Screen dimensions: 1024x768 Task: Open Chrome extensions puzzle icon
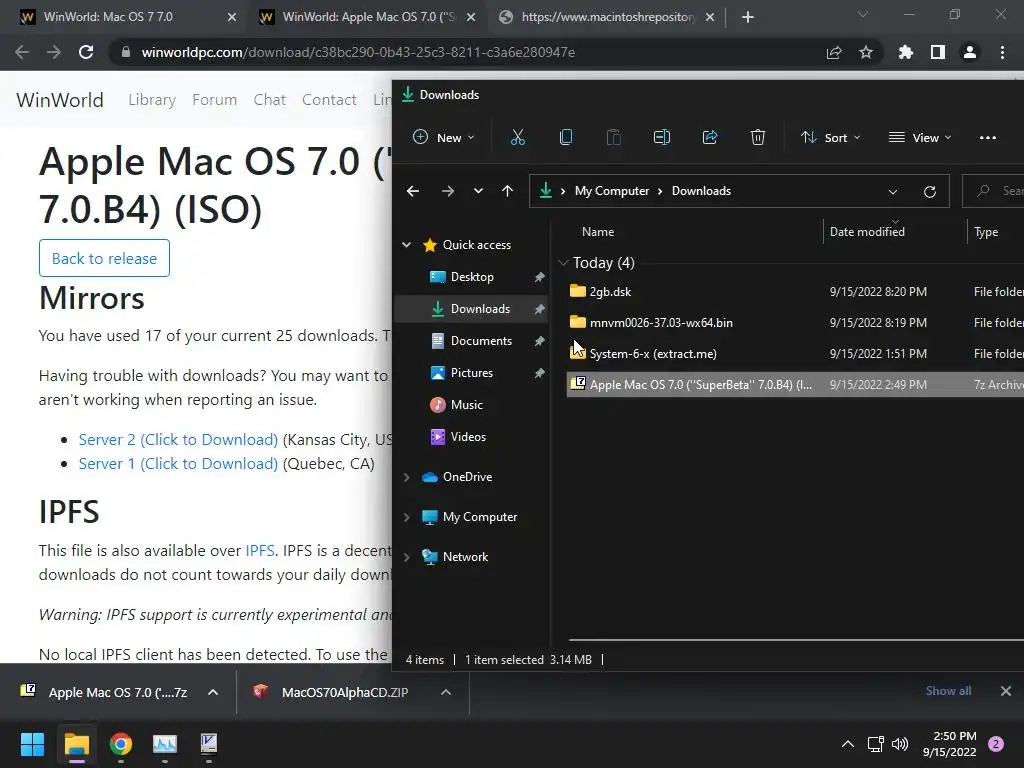click(x=906, y=52)
